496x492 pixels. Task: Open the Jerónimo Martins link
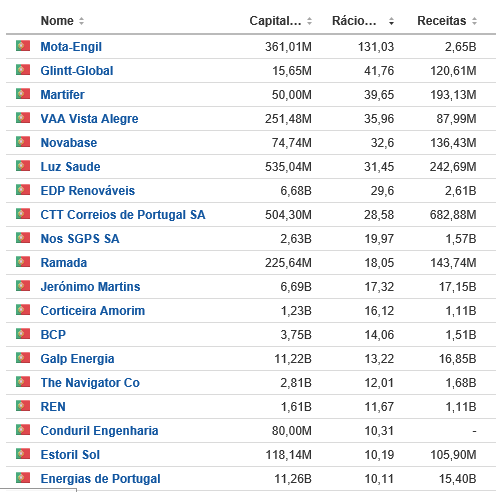click(x=90, y=287)
